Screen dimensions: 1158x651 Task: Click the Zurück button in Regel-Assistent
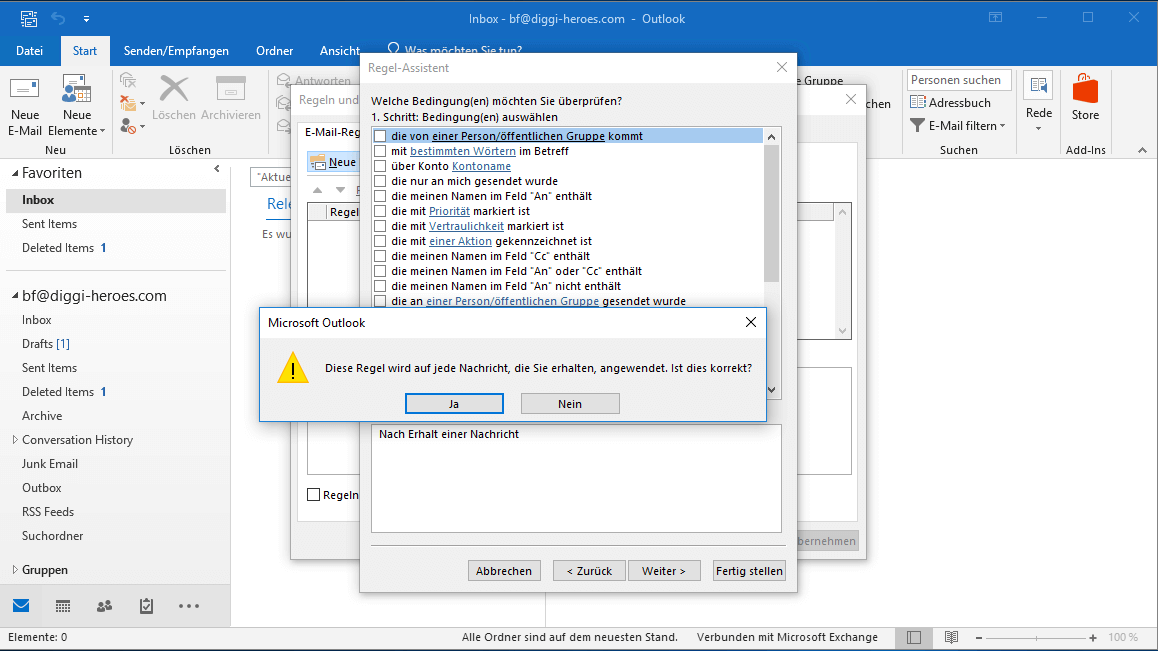(x=589, y=571)
